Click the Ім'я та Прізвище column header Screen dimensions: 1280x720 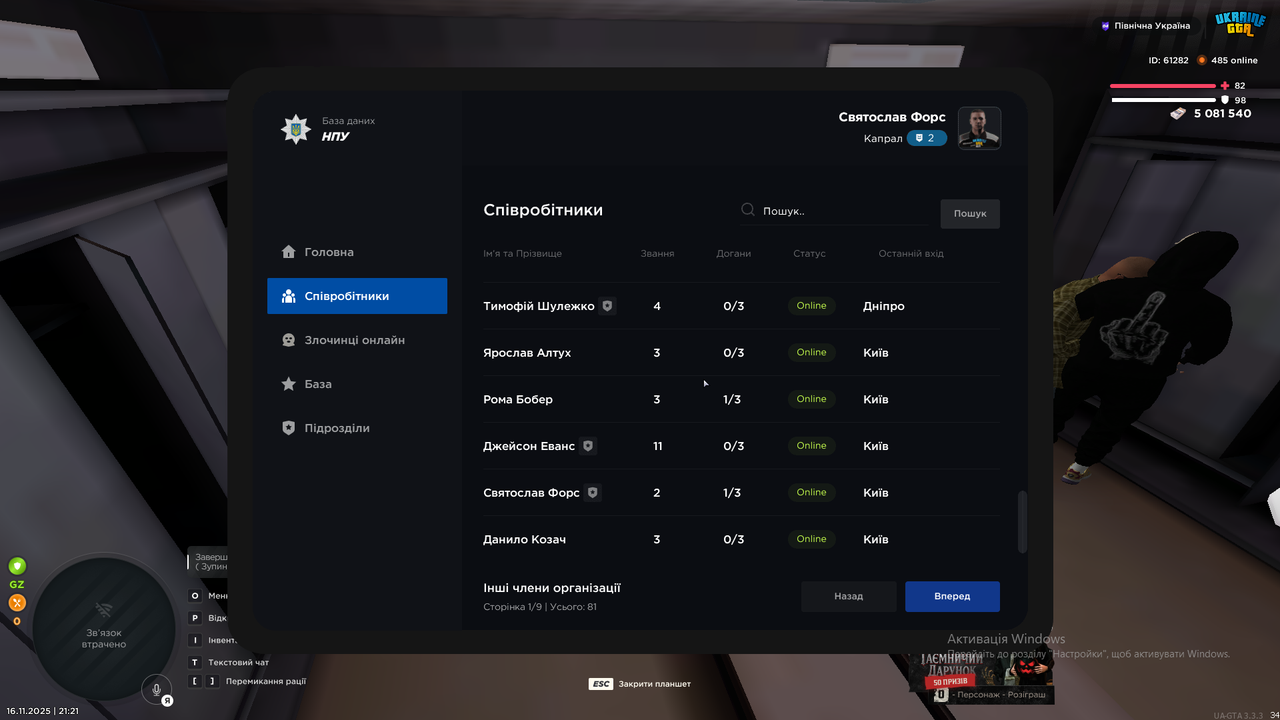pos(523,254)
